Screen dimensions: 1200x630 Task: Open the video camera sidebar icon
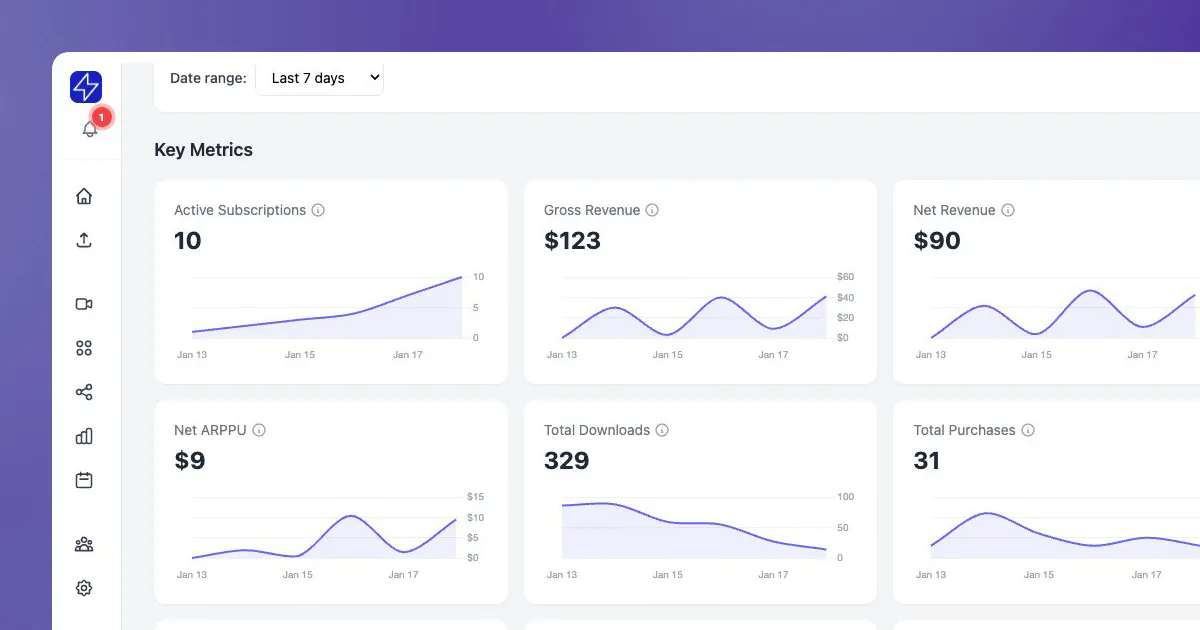pos(84,304)
